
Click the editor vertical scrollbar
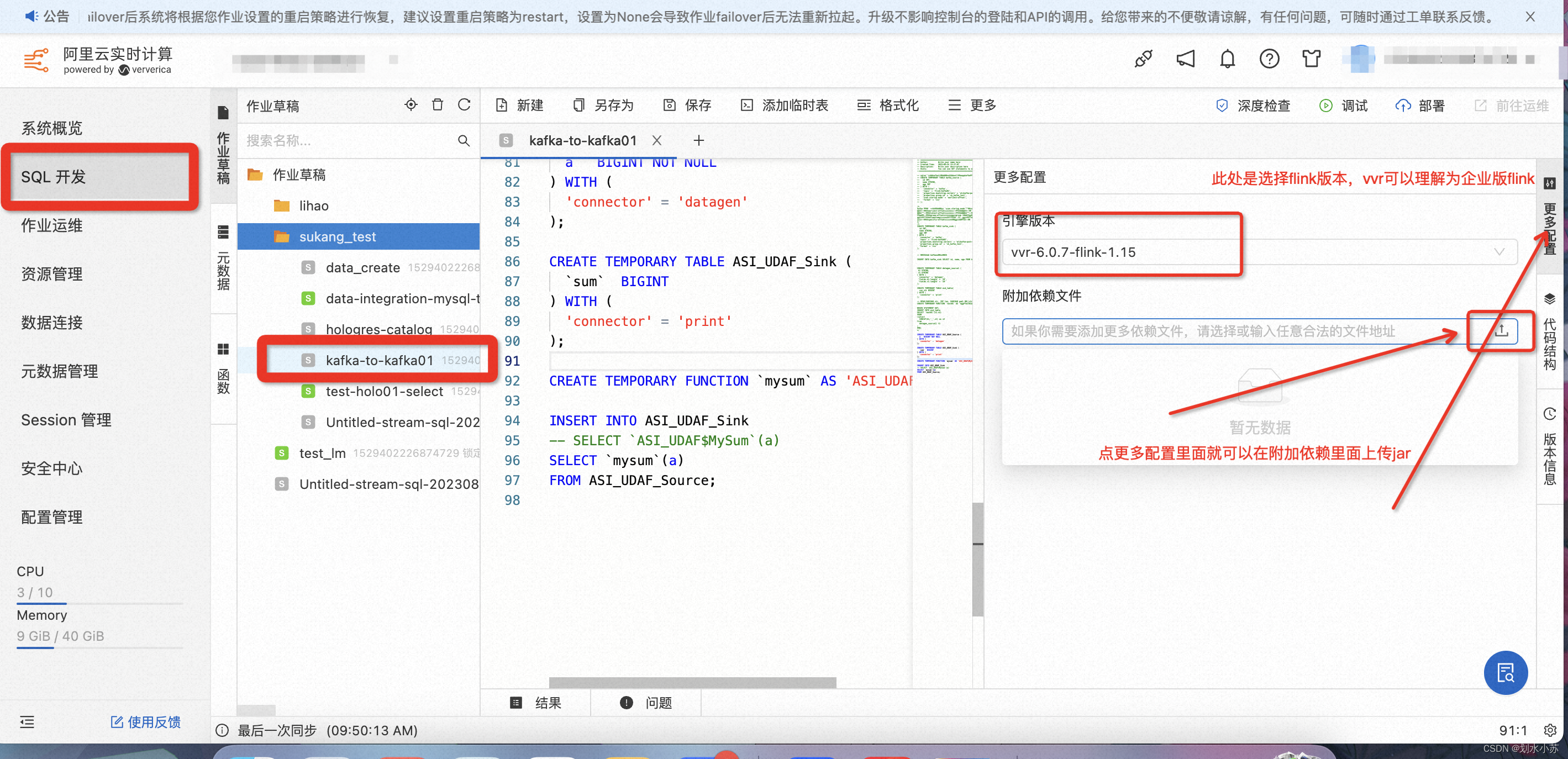click(x=977, y=560)
